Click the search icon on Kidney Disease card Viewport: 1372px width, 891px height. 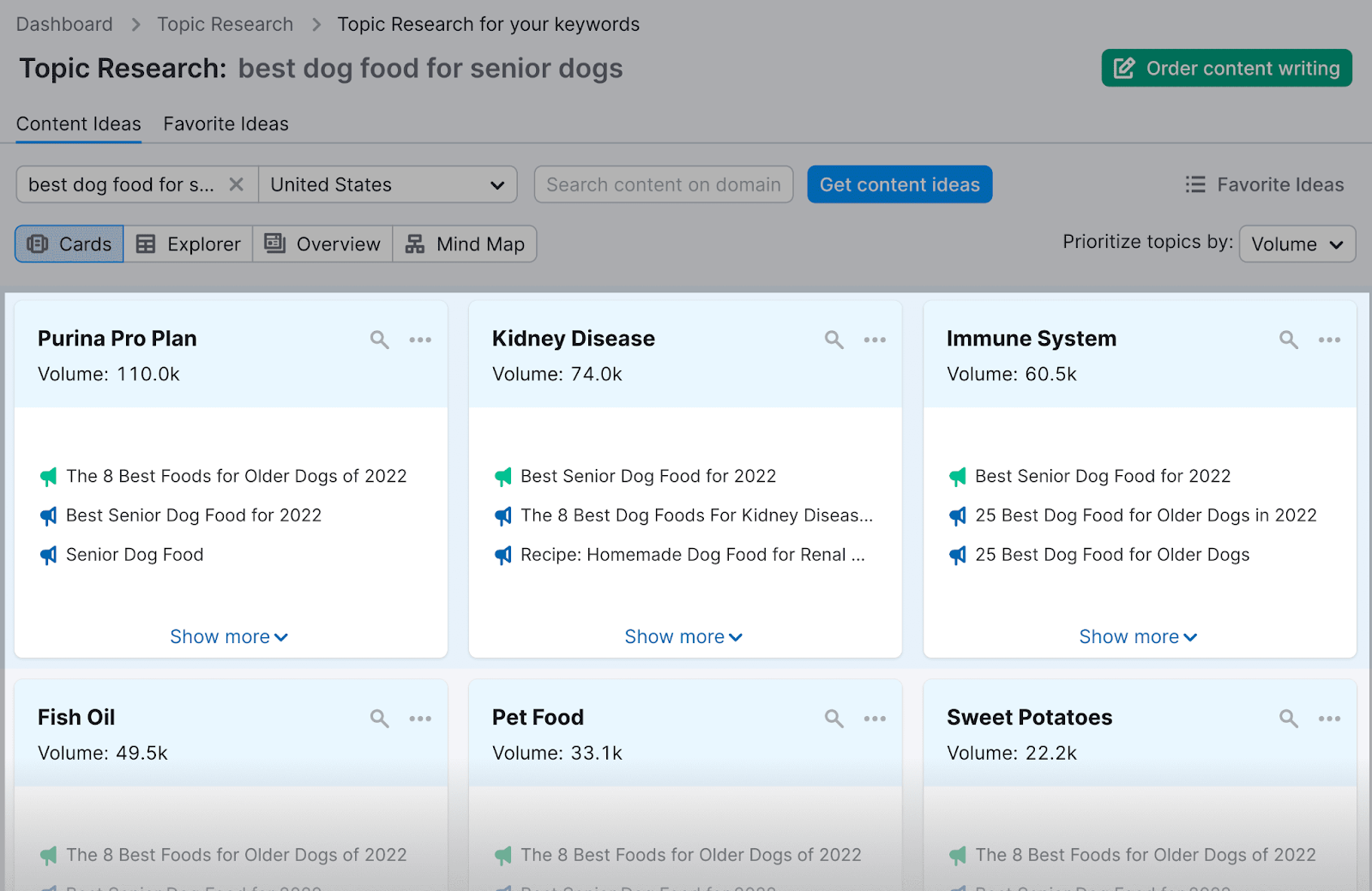coord(833,340)
